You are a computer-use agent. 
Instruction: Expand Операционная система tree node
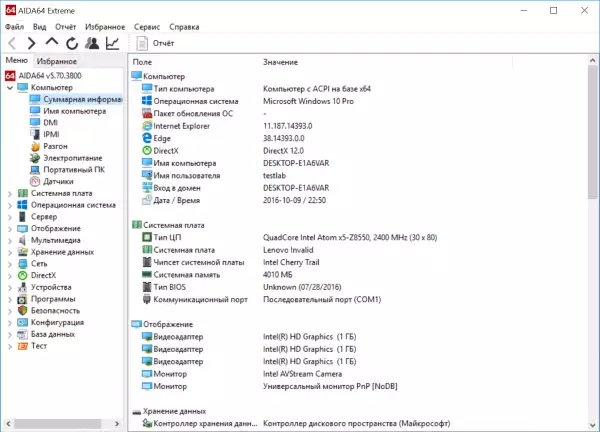click(x=10, y=205)
